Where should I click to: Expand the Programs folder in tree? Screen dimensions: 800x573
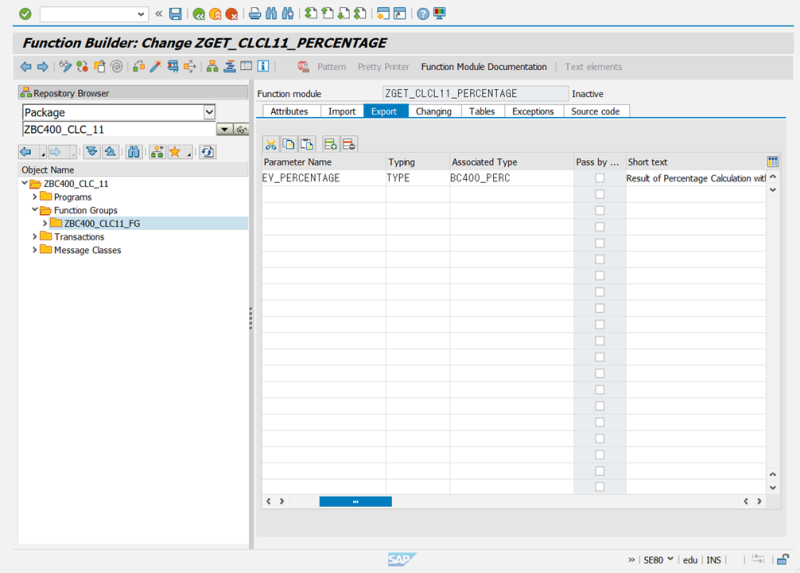point(35,197)
